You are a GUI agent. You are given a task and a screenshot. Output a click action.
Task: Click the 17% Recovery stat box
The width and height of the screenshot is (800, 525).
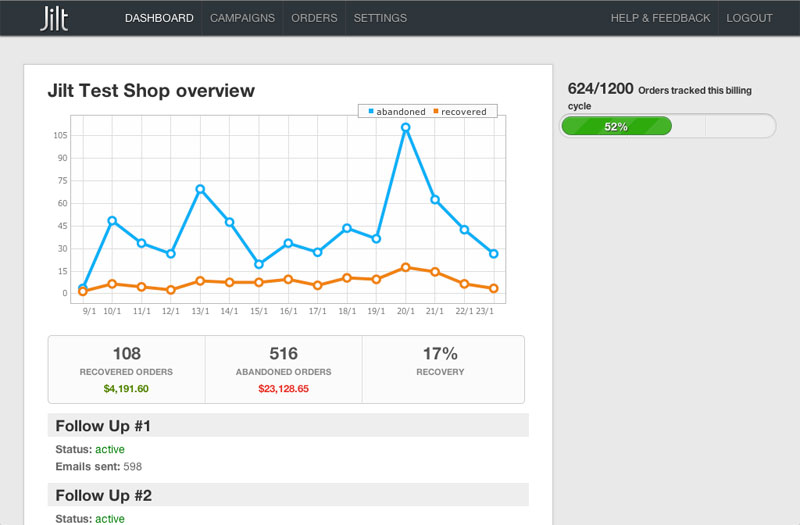(441, 369)
